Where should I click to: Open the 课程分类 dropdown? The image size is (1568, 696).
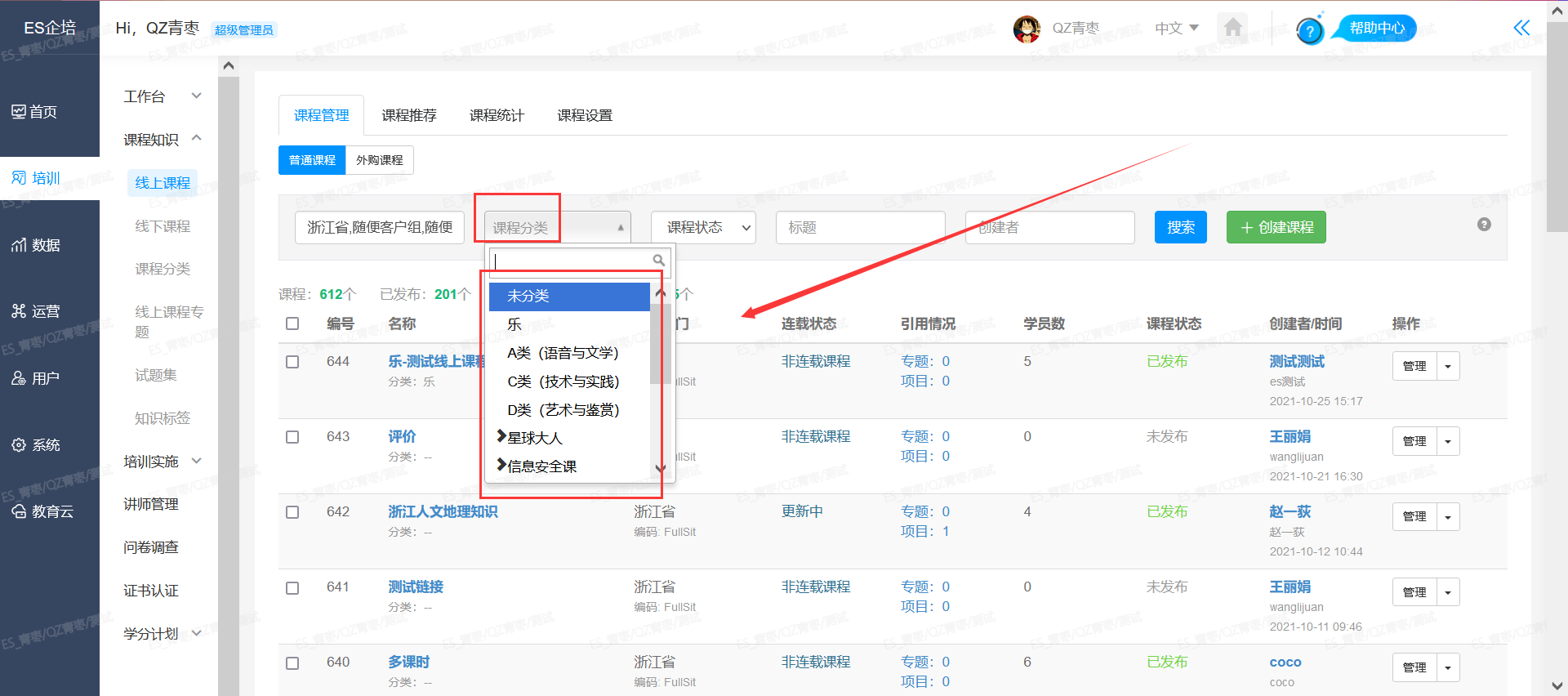[x=558, y=227]
